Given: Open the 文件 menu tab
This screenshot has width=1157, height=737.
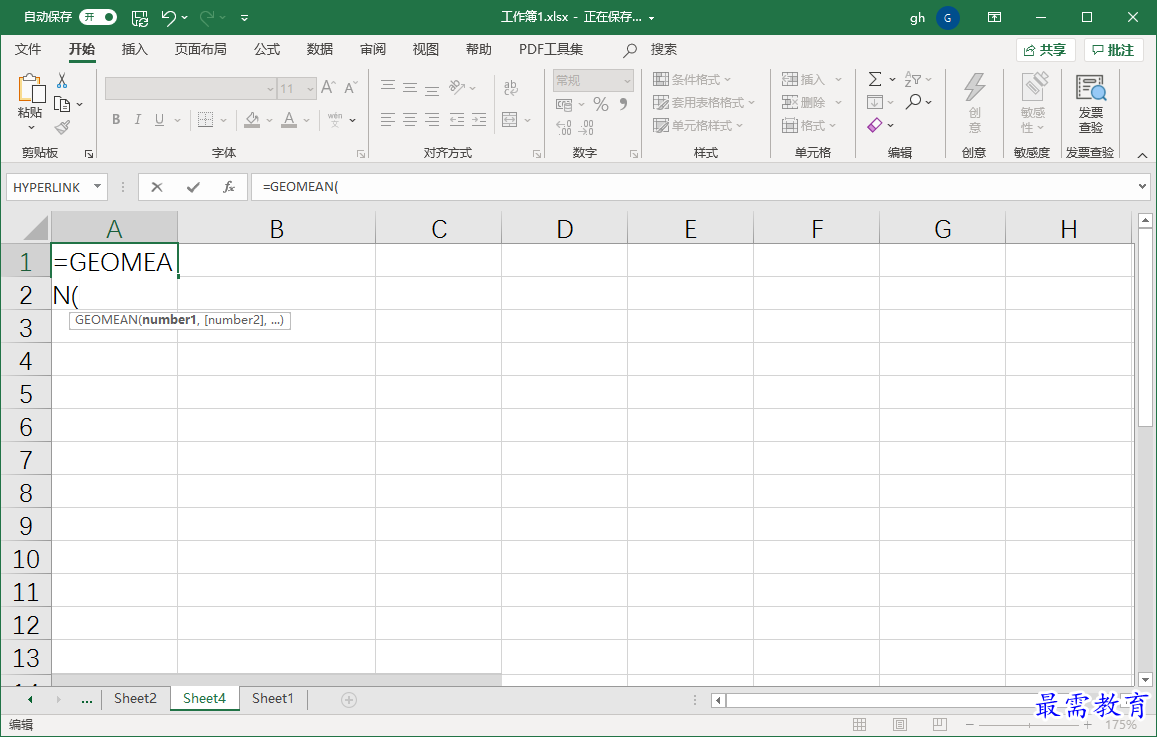Looking at the screenshot, I should (28, 49).
